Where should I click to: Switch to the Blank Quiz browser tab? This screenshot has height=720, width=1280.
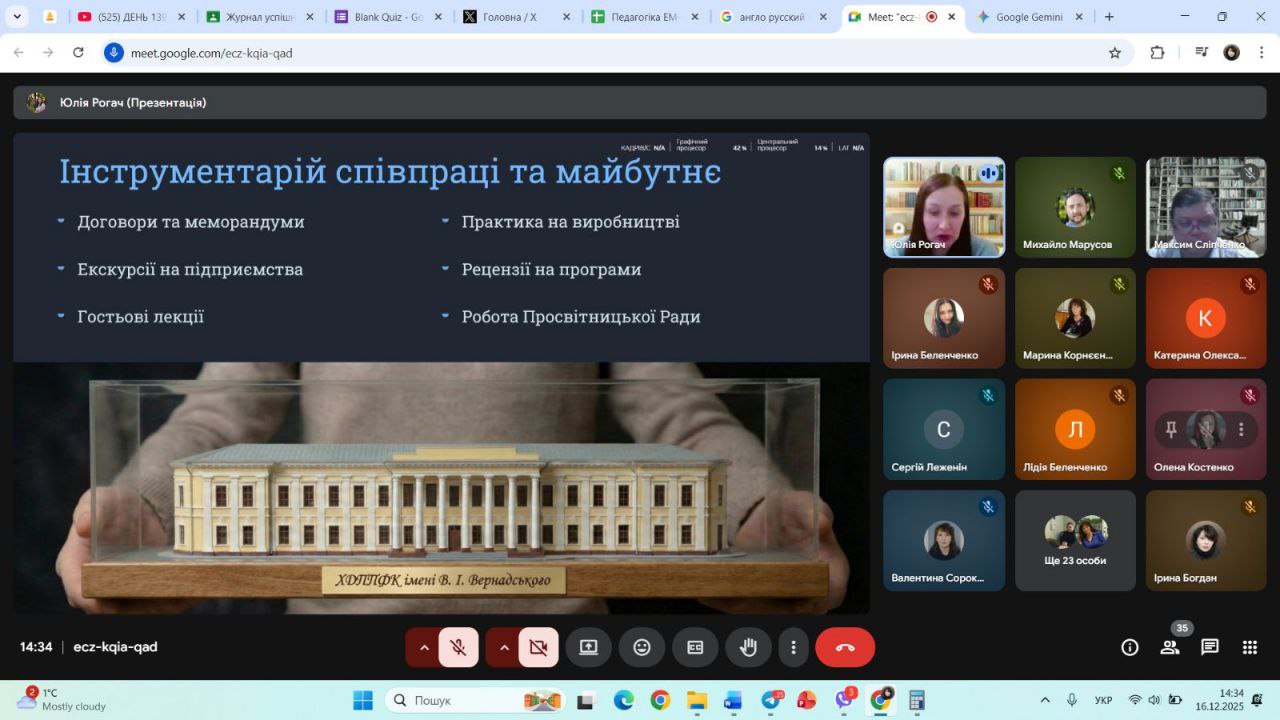point(387,17)
